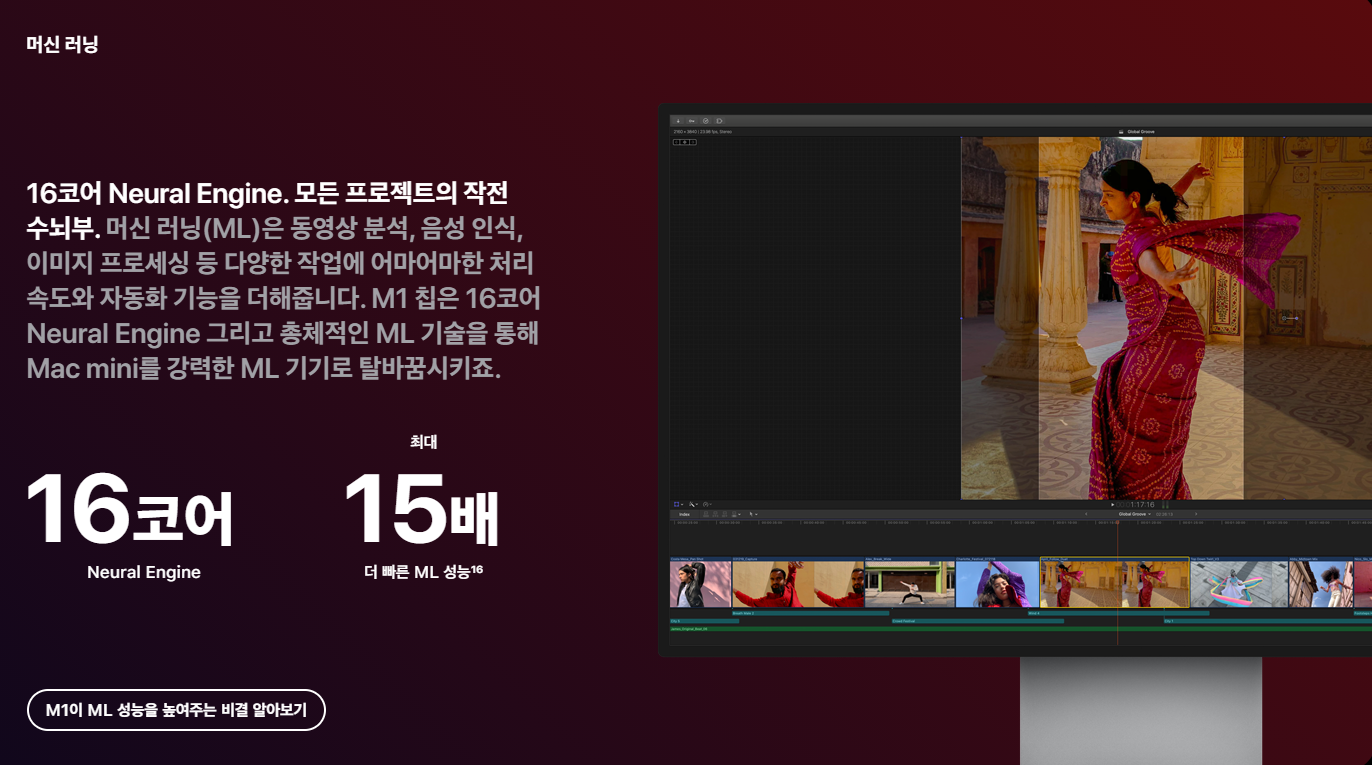Open the enhancements wand dropdown below the viewer
Image resolution: width=1372 pixels, height=765 pixels.
(x=693, y=504)
